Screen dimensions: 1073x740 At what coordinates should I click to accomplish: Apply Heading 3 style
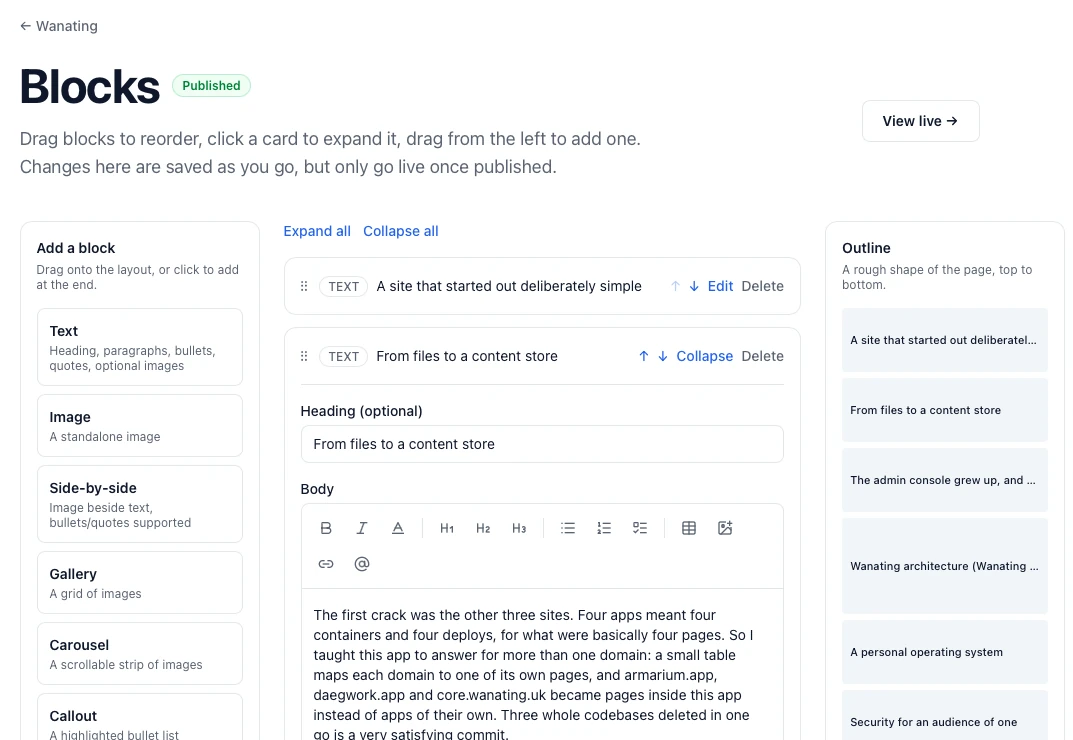point(519,528)
